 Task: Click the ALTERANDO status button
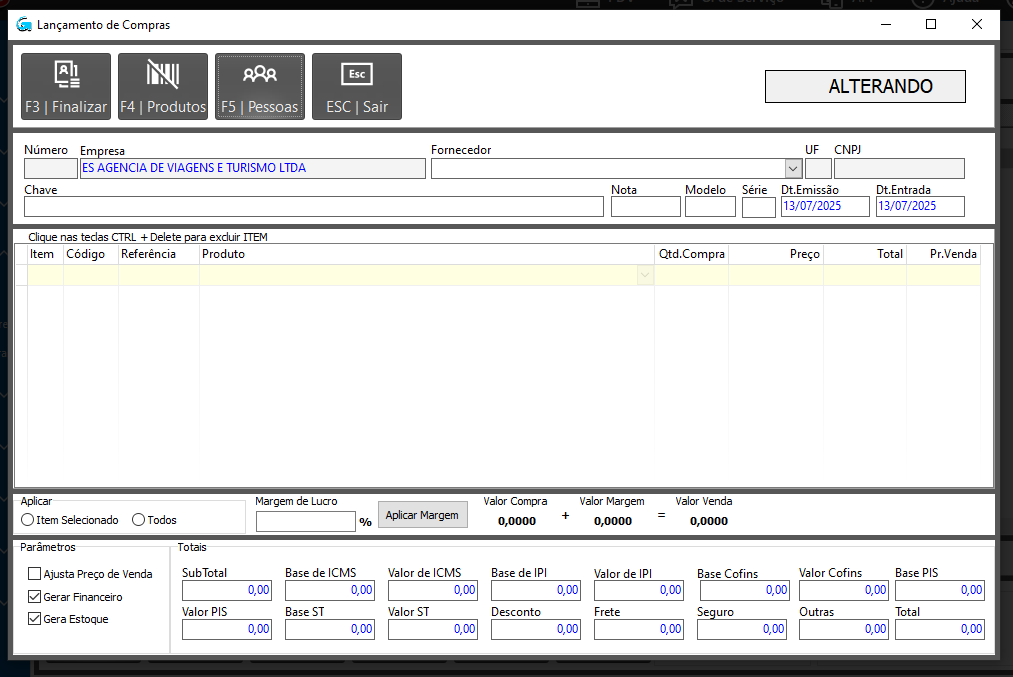tap(865, 87)
